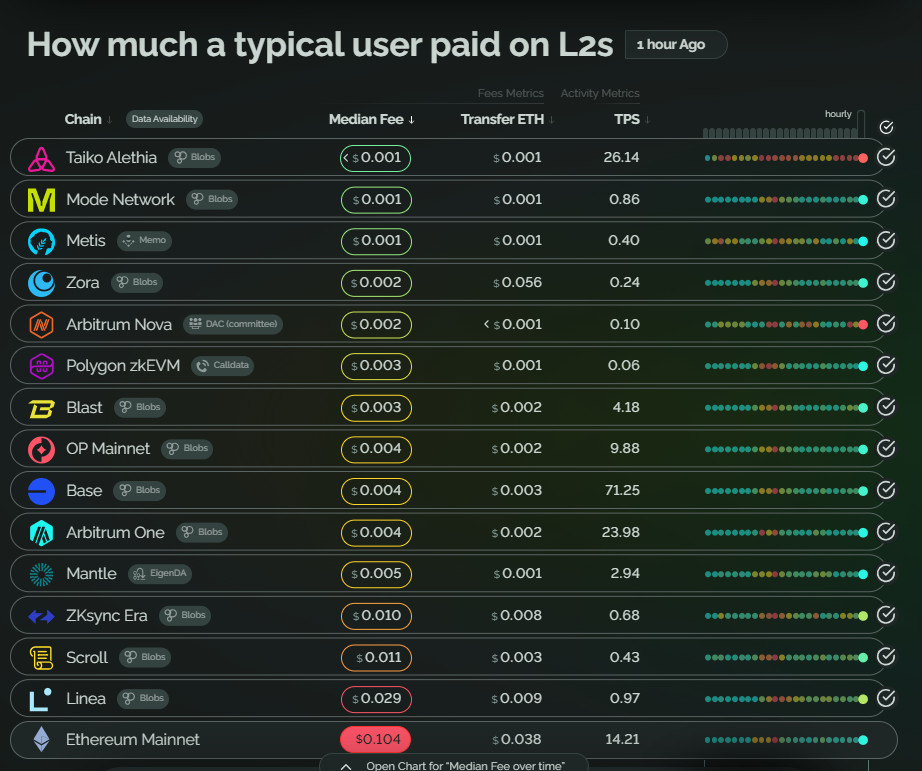Viewport: 922px width, 771px height.
Task: Click the OP Mainnet logo icon
Action: (41, 449)
